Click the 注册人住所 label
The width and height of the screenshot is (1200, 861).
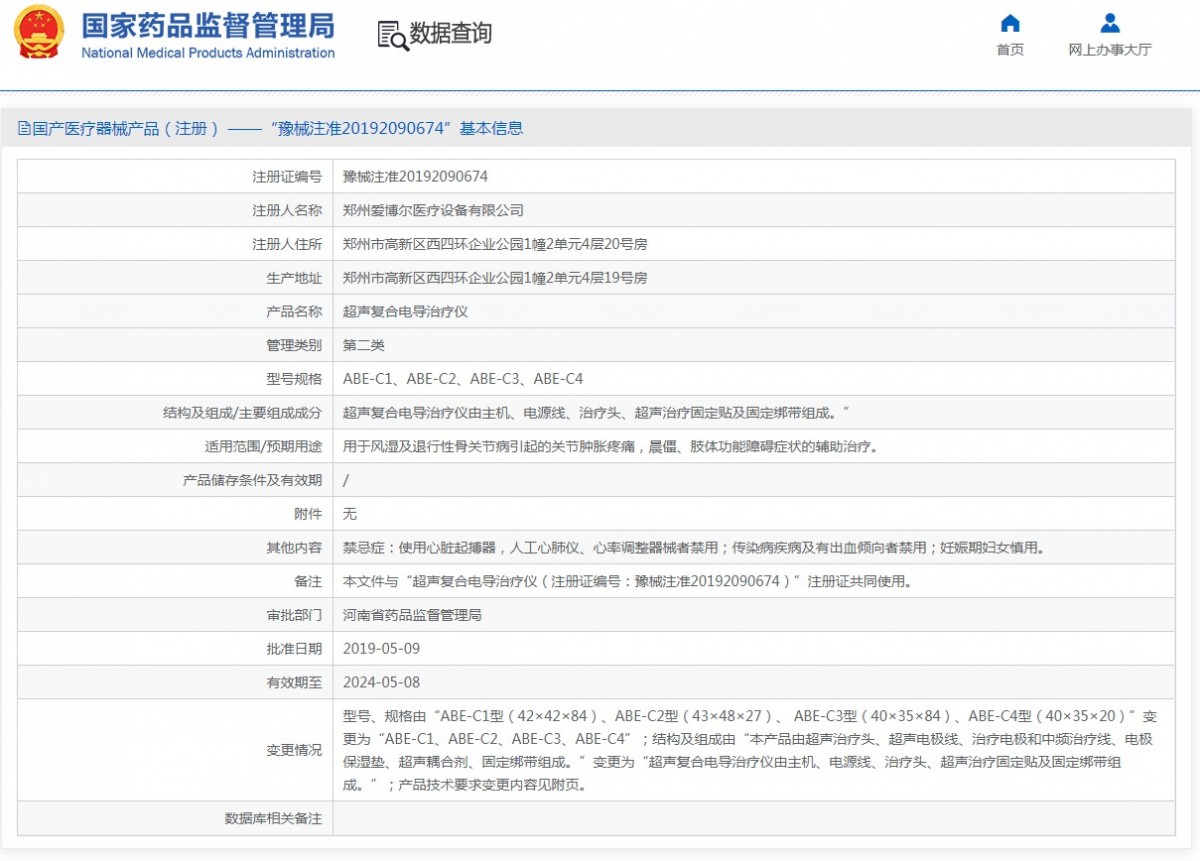(x=287, y=244)
